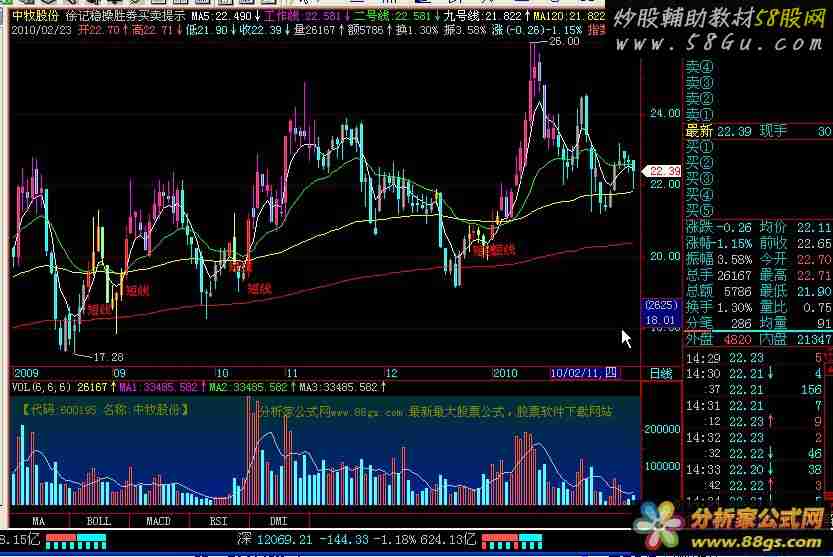Image resolution: width=833 pixels, height=557 pixels.
Task: Click the 中牧股份 stock name in header
Action: point(35,16)
